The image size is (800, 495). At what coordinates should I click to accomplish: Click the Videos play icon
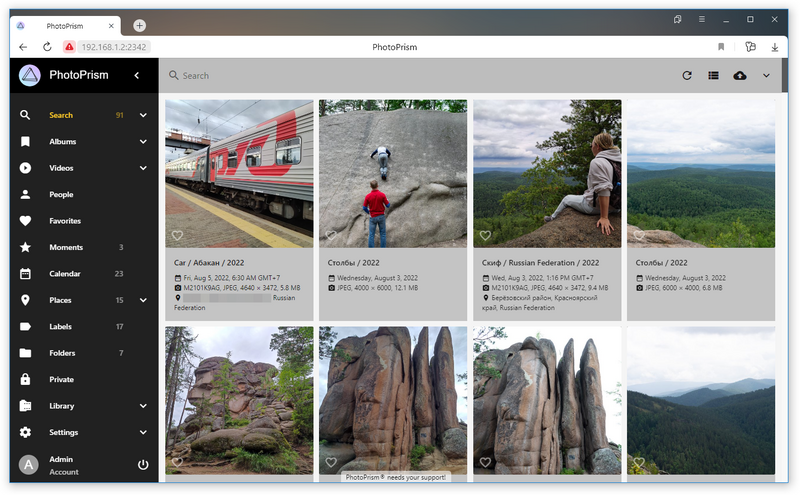(25, 168)
